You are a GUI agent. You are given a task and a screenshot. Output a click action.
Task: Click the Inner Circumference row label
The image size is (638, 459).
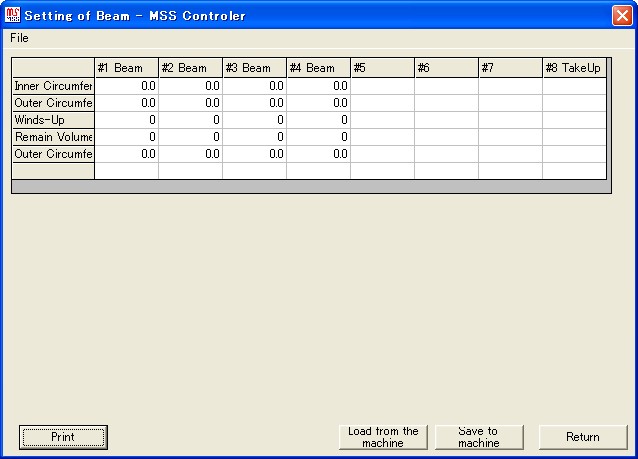click(53, 86)
